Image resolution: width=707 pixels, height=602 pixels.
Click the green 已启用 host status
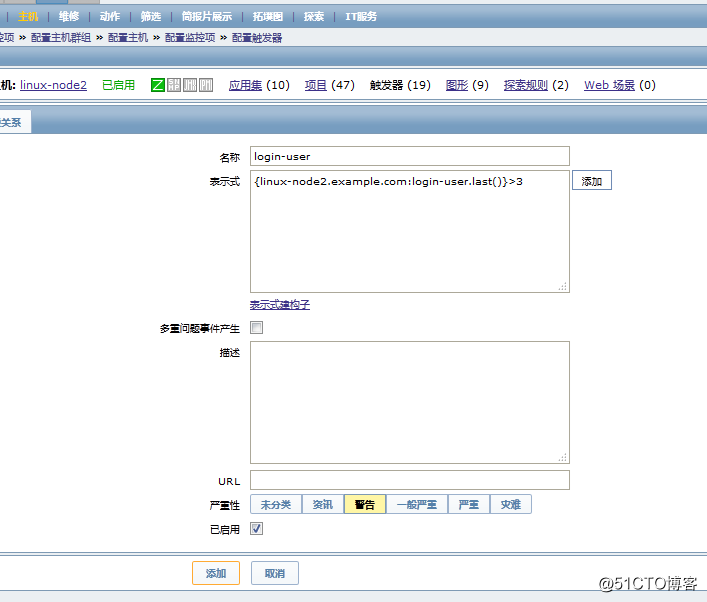[119, 85]
